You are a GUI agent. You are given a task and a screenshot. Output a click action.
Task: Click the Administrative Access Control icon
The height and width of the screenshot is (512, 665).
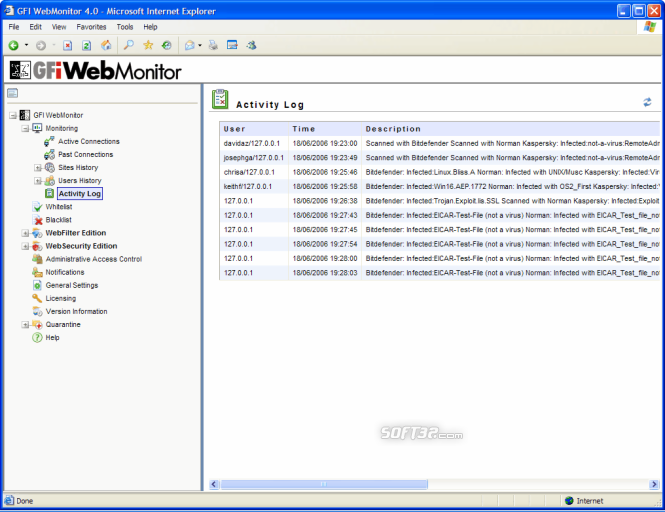click(37, 259)
